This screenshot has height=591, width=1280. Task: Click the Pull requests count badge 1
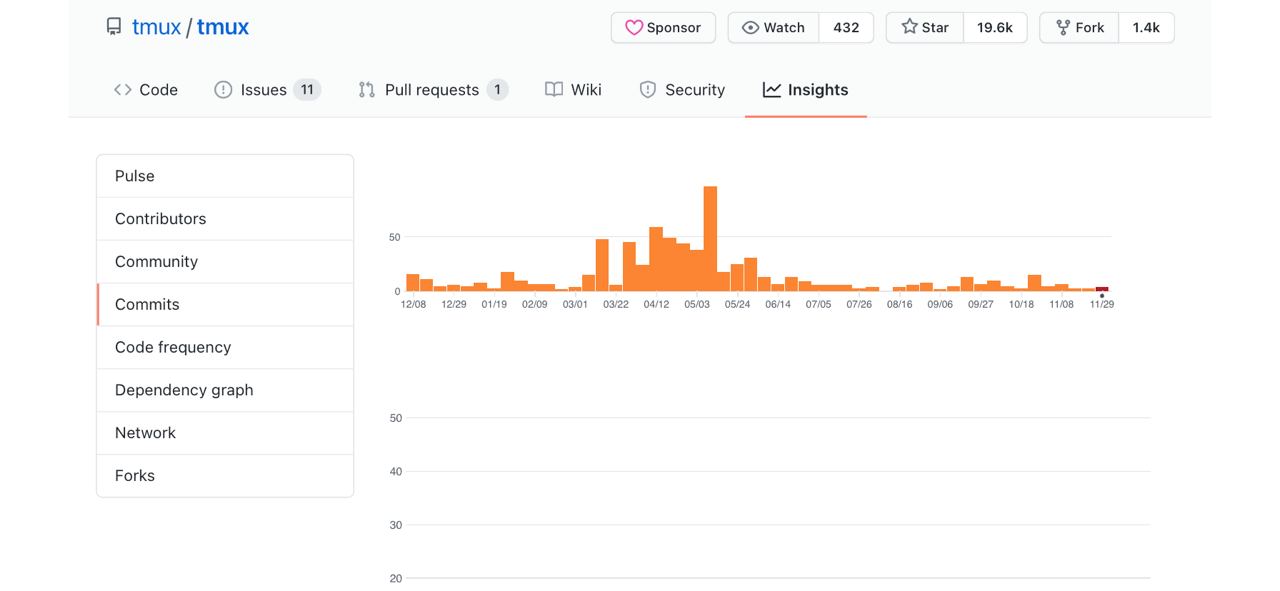[x=498, y=90]
